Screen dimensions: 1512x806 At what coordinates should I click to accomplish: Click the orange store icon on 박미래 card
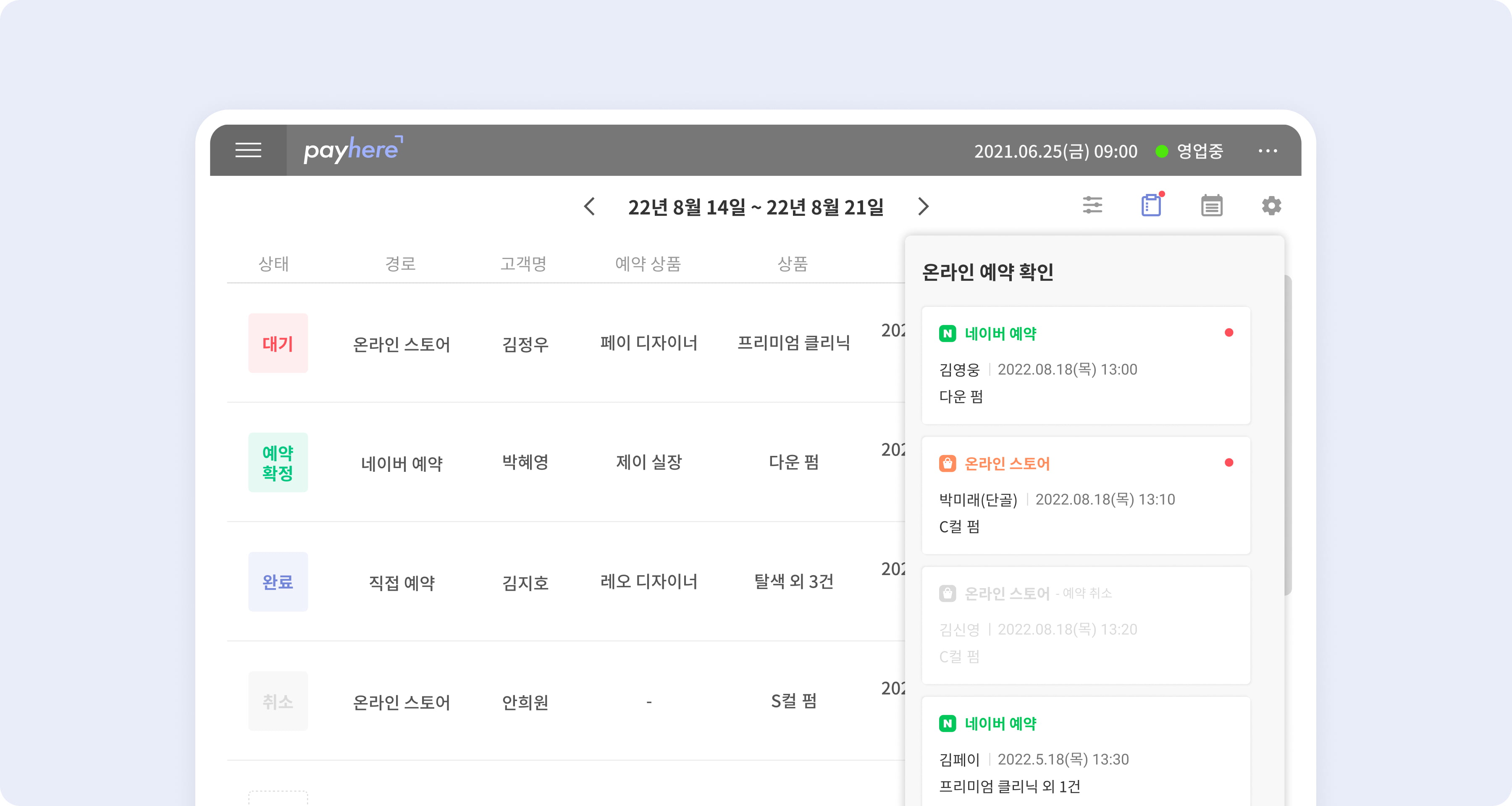click(948, 463)
